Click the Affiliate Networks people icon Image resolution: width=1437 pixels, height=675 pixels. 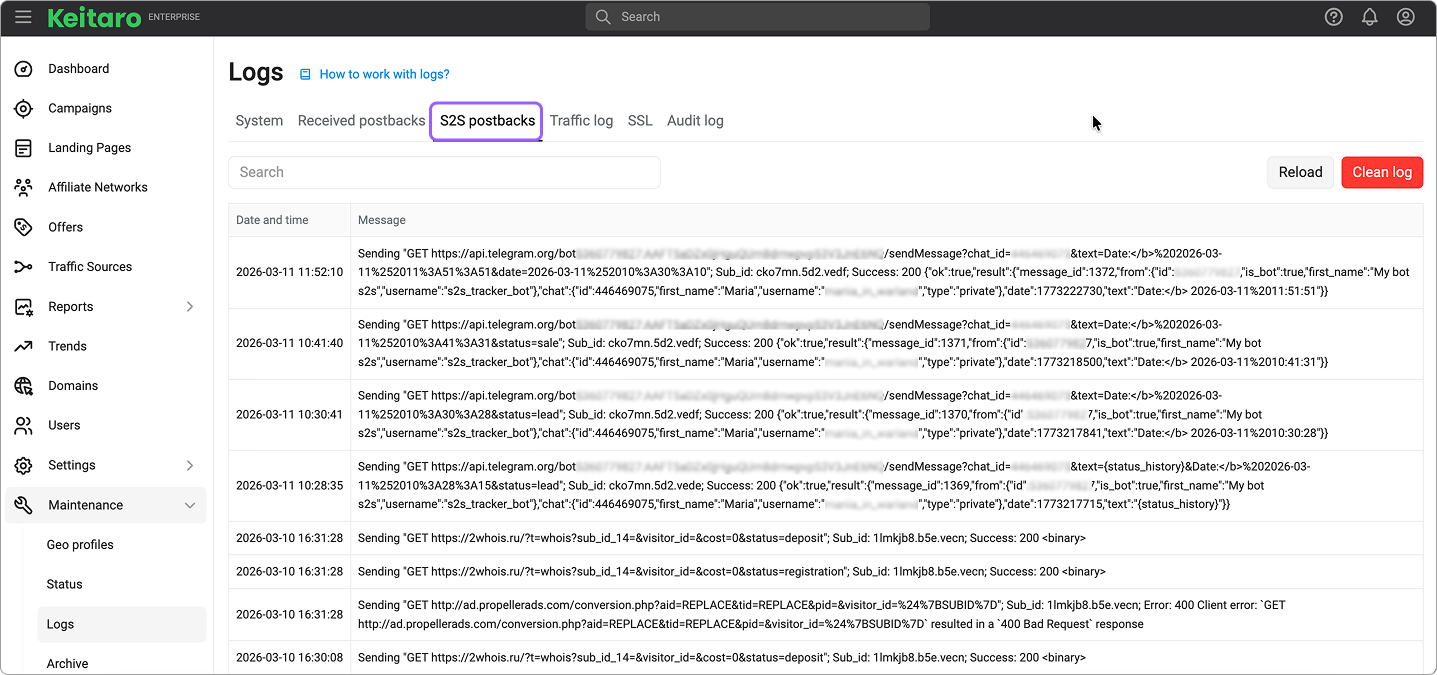(24, 187)
